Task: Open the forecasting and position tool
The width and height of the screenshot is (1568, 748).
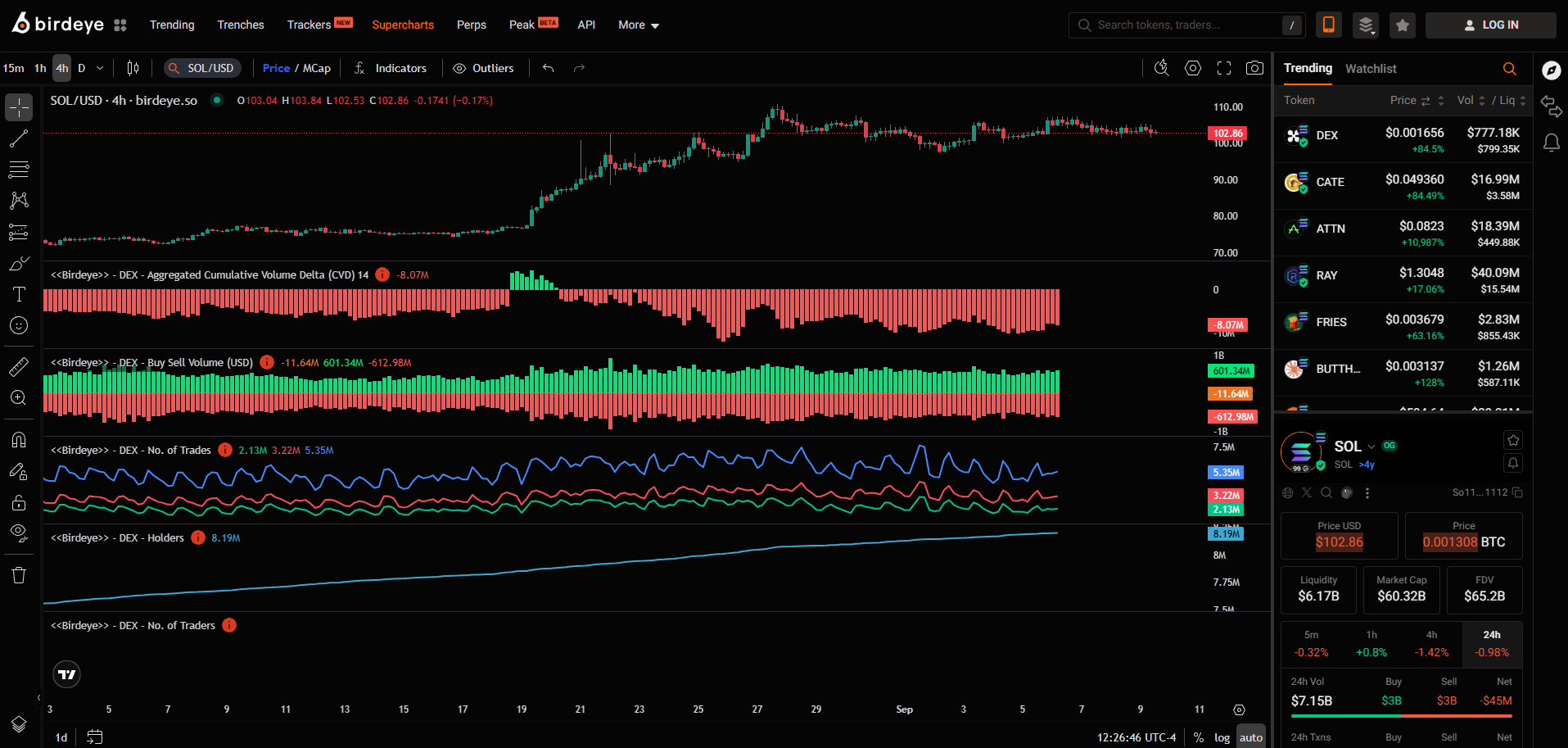Action: [19, 233]
